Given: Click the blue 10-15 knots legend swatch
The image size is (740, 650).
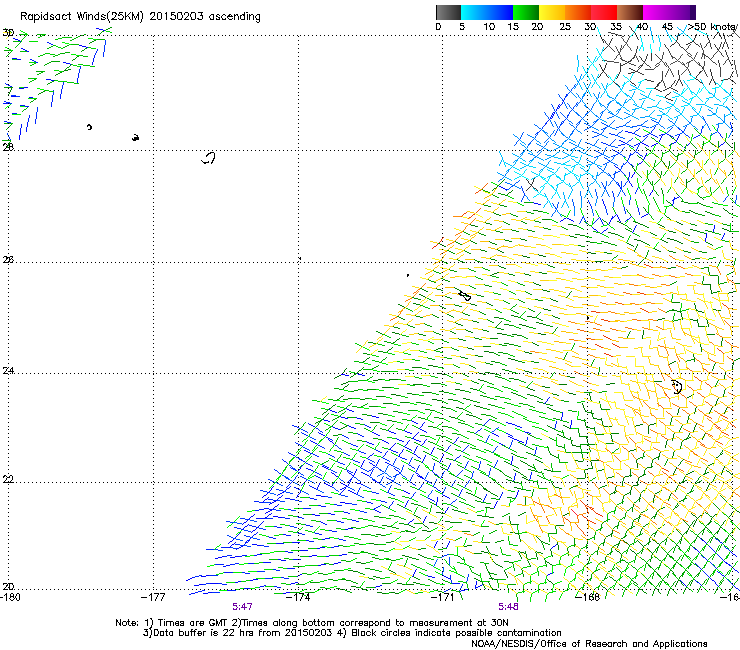Looking at the screenshot, I should coord(500,12).
